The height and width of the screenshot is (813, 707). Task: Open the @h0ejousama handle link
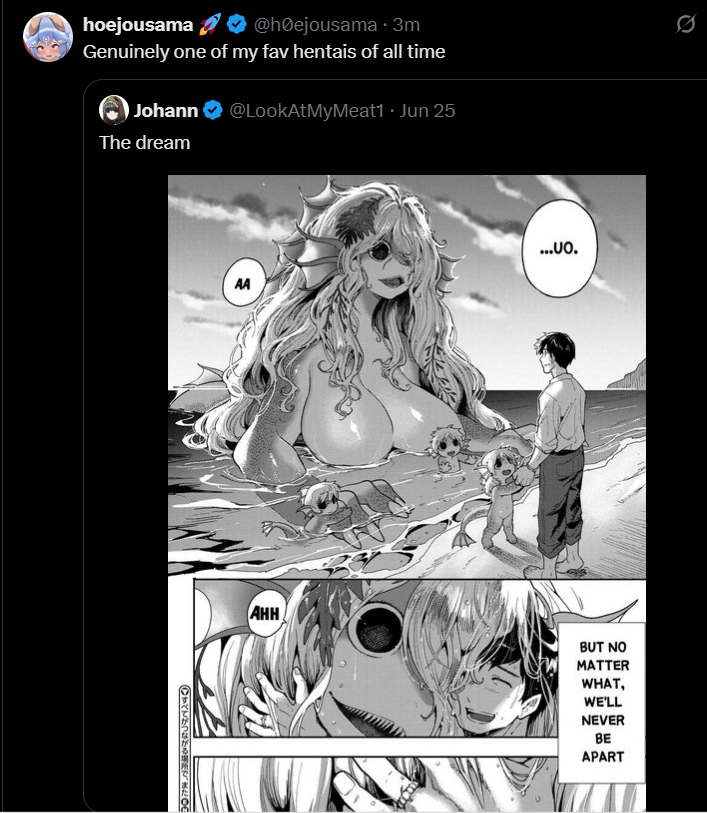click(315, 24)
